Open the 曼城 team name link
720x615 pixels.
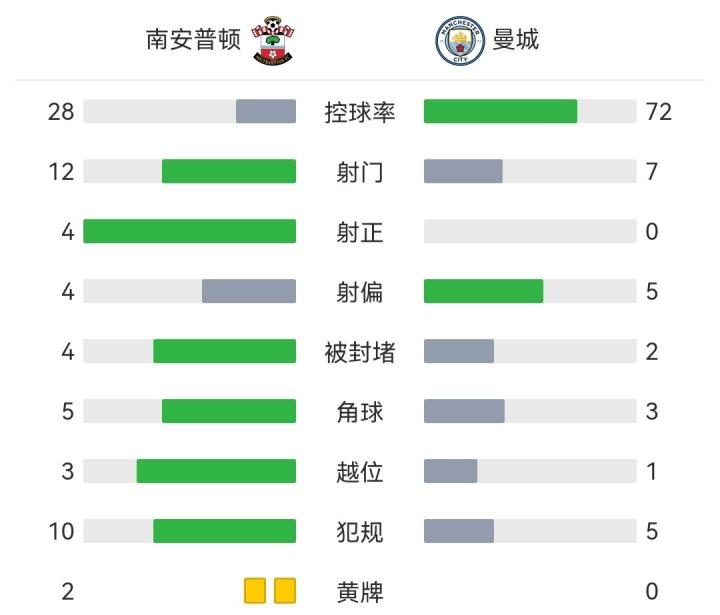(515, 40)
